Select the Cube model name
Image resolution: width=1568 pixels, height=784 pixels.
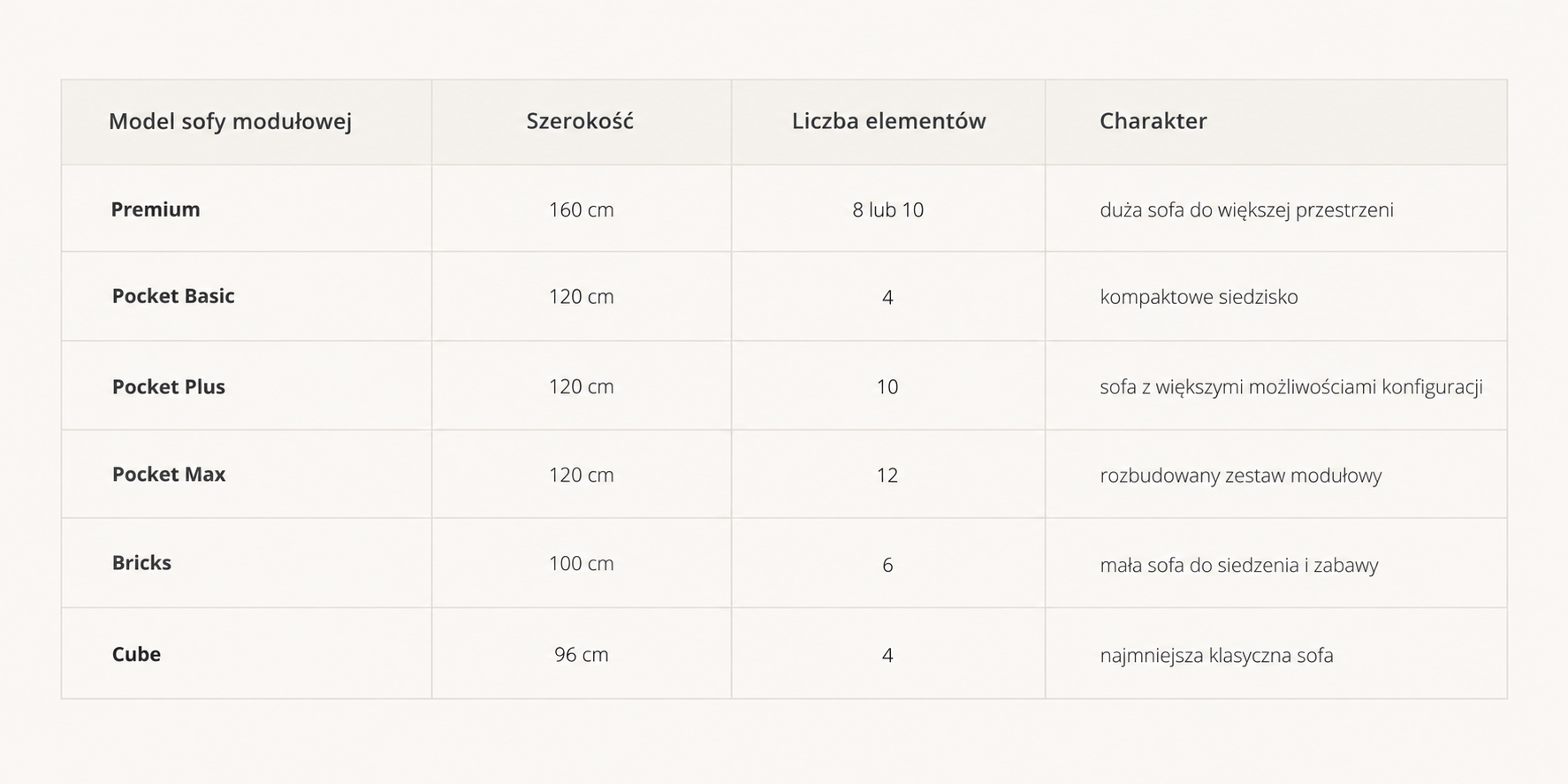click(x=136, y=654)
